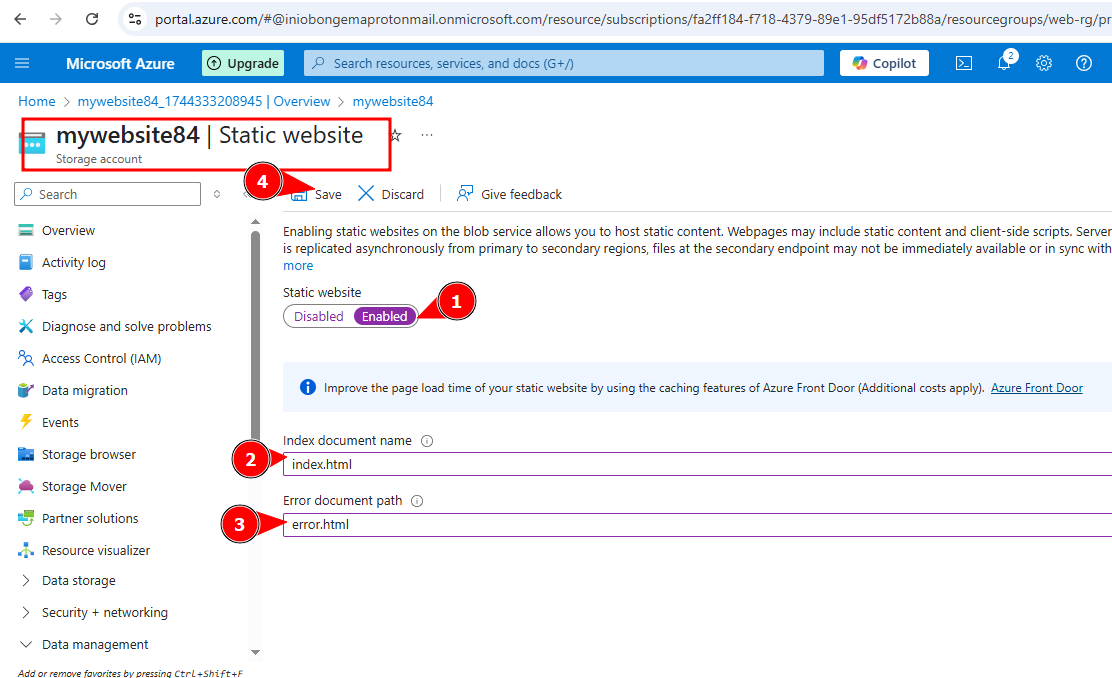
Task: Click the info icon next to Index document name
Action: pyautogui.click(x=427, y=441)
